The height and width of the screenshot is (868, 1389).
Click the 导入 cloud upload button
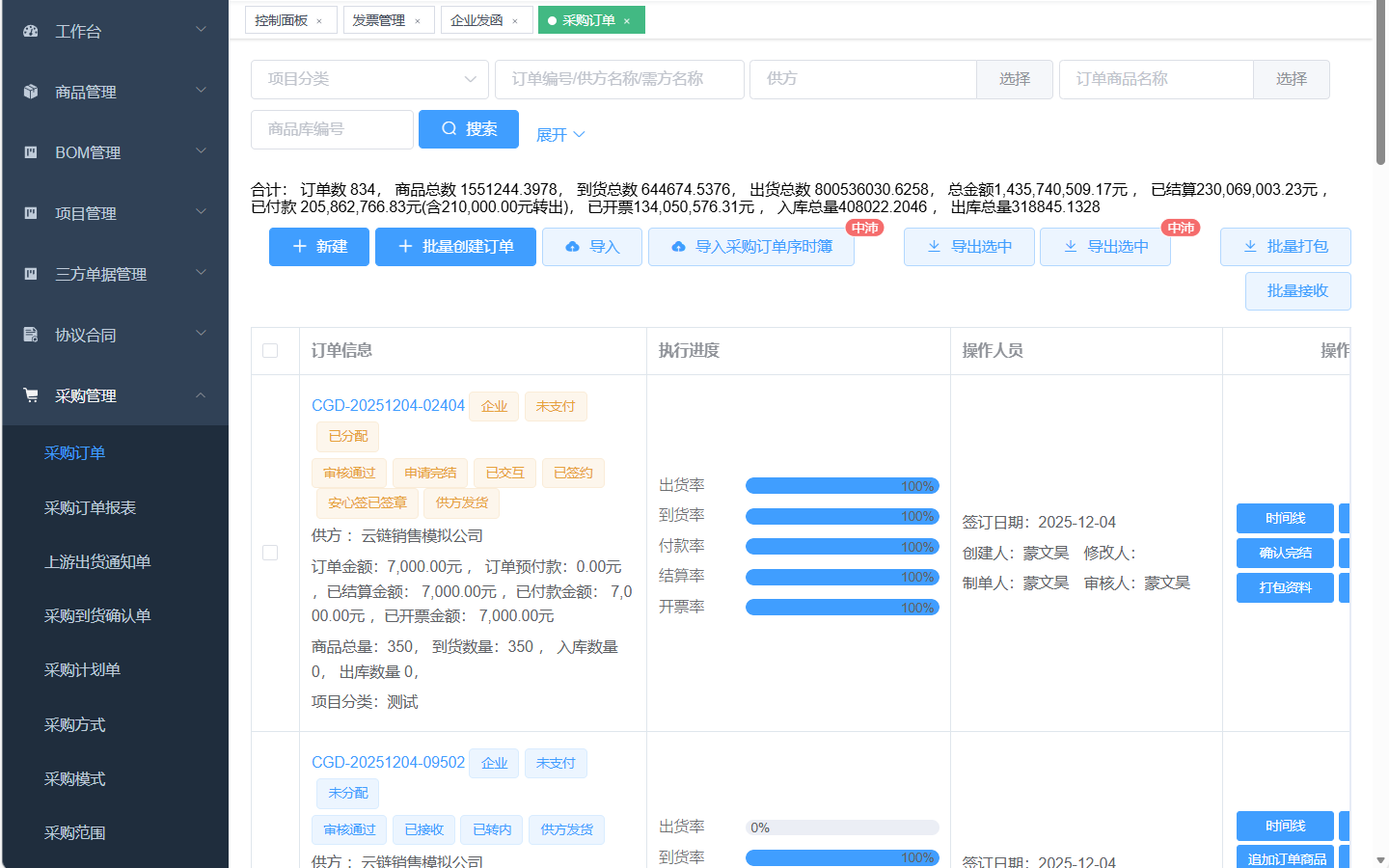click(591, 247)
